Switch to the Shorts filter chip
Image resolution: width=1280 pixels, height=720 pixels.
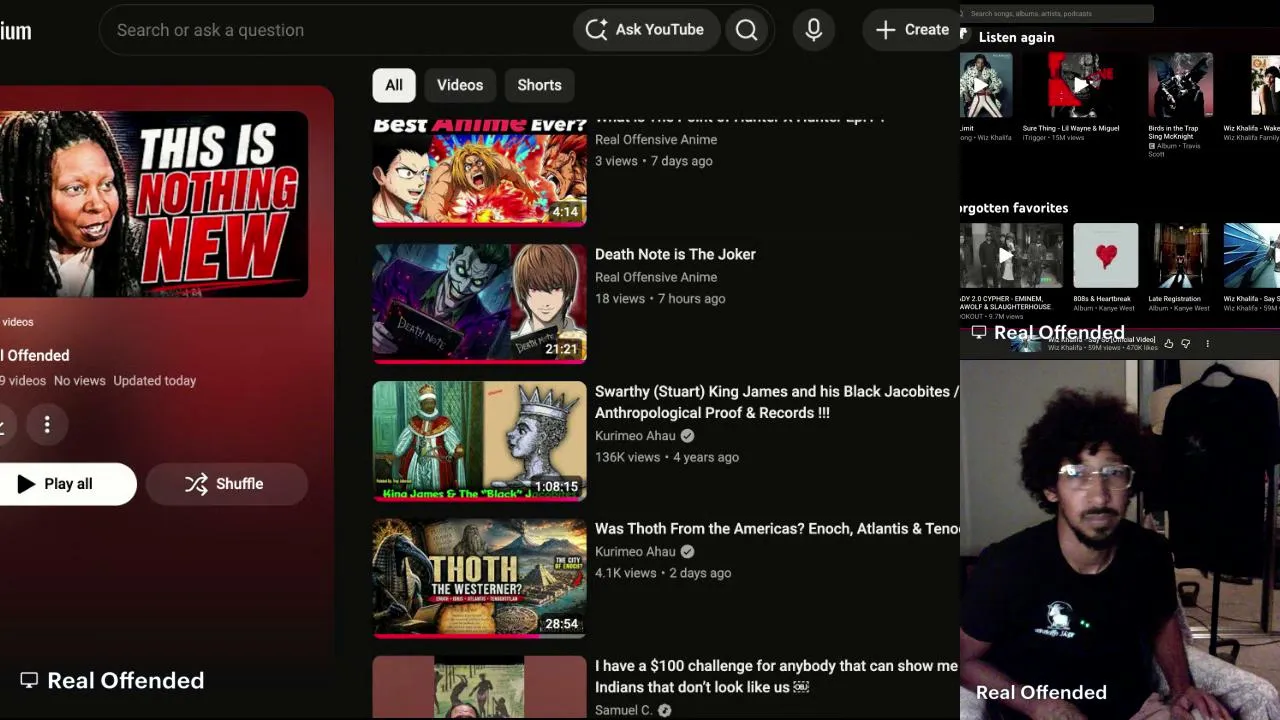click(539, 85)
